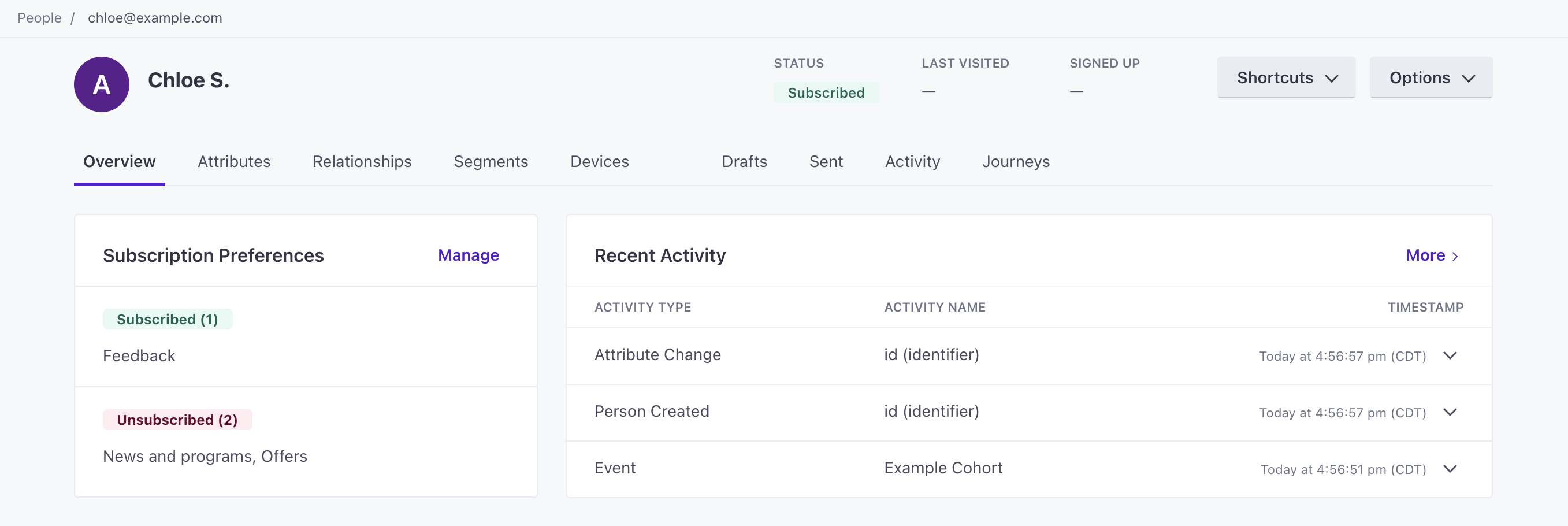Screen dimensions: 1568x526
Task: Open the Shortcuts dropdown menu
Action: pos(1286,77)
